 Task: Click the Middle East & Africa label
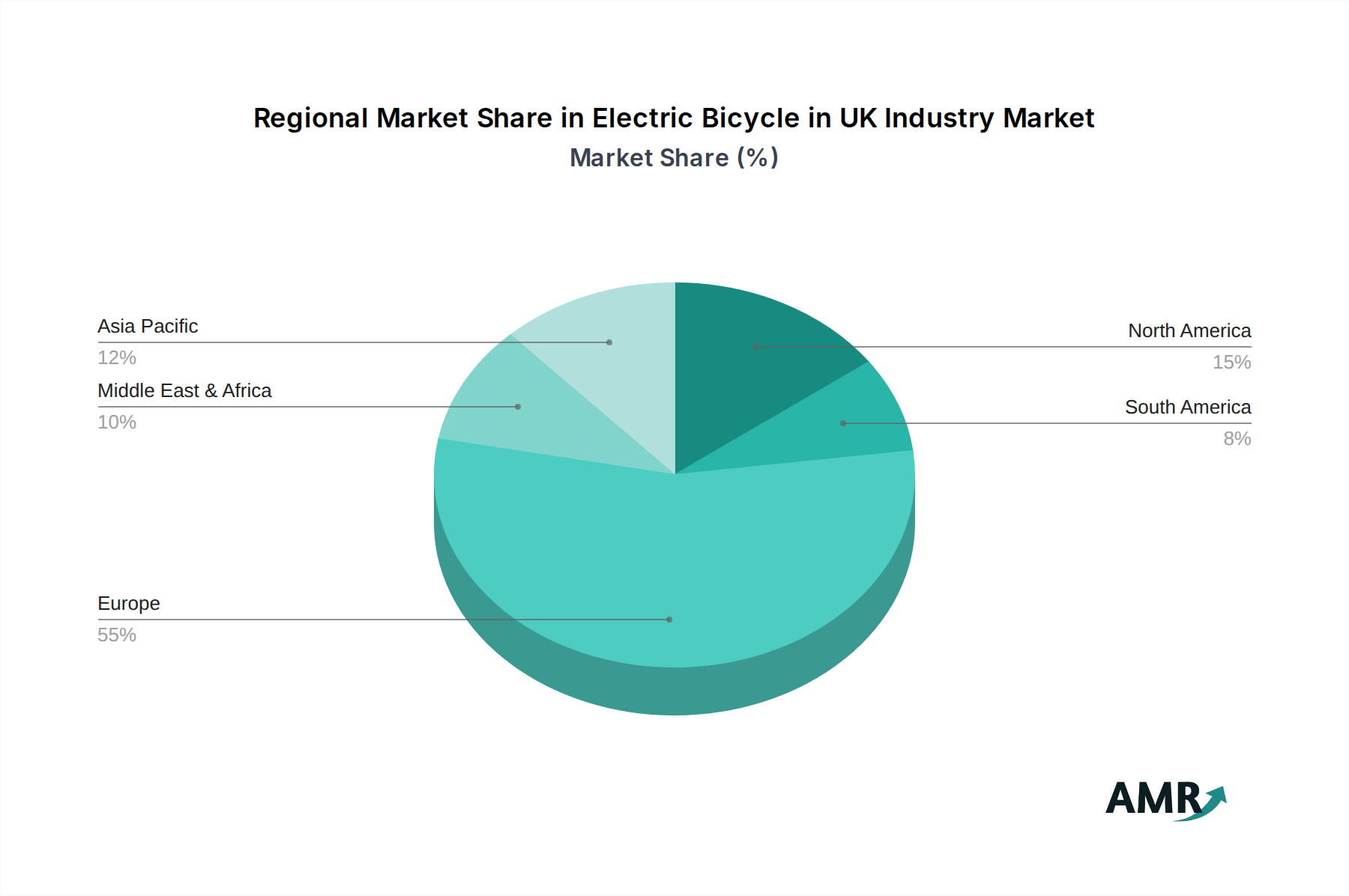tap(184, 390)
